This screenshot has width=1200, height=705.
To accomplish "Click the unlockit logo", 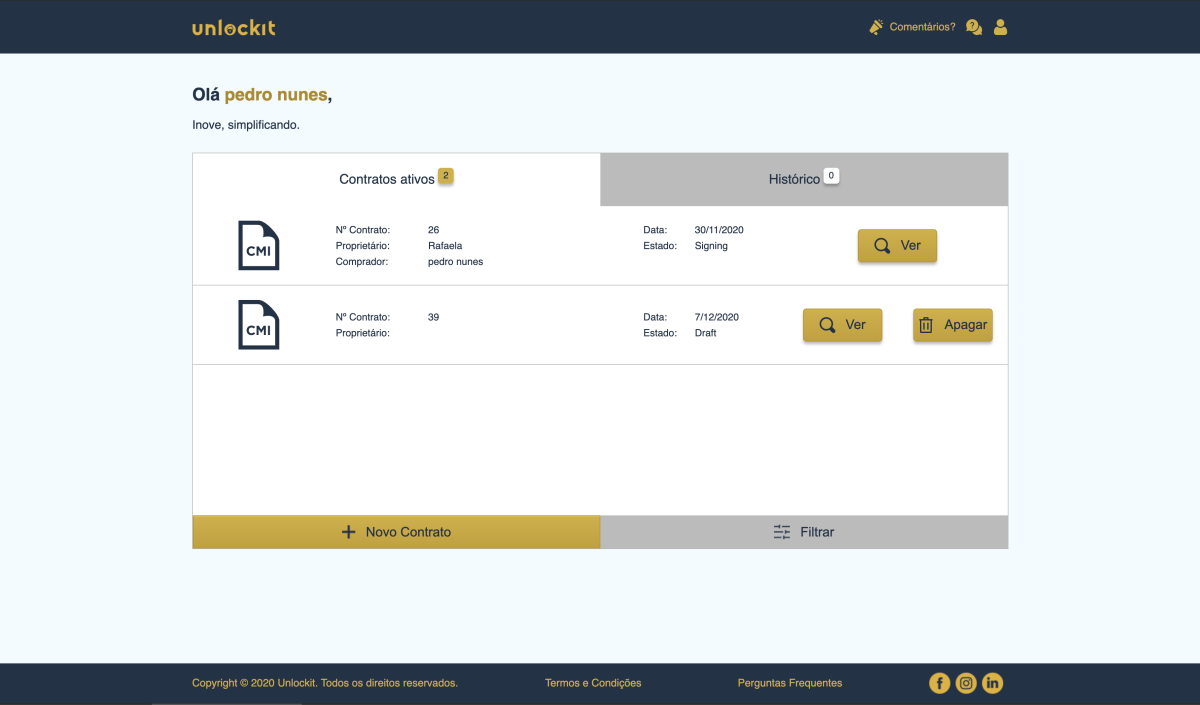I will point(233,27).
